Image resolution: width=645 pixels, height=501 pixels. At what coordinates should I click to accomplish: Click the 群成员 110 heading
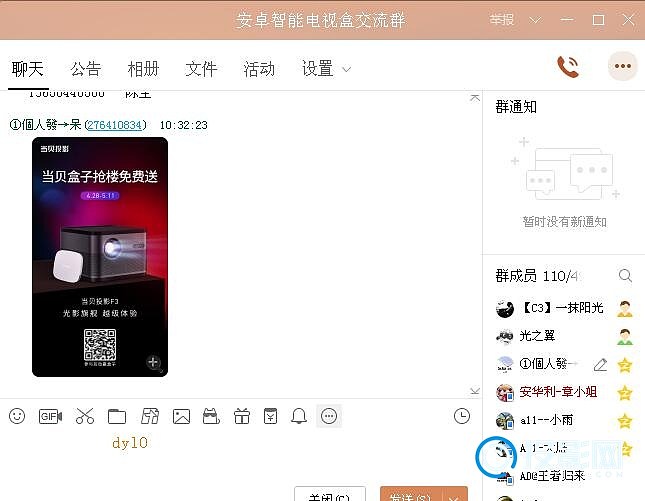(537, 276)
